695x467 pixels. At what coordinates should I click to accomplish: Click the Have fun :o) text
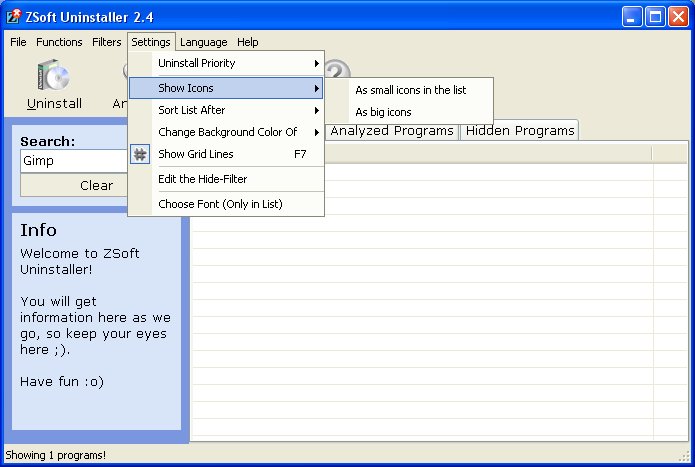tap(62, 381)
